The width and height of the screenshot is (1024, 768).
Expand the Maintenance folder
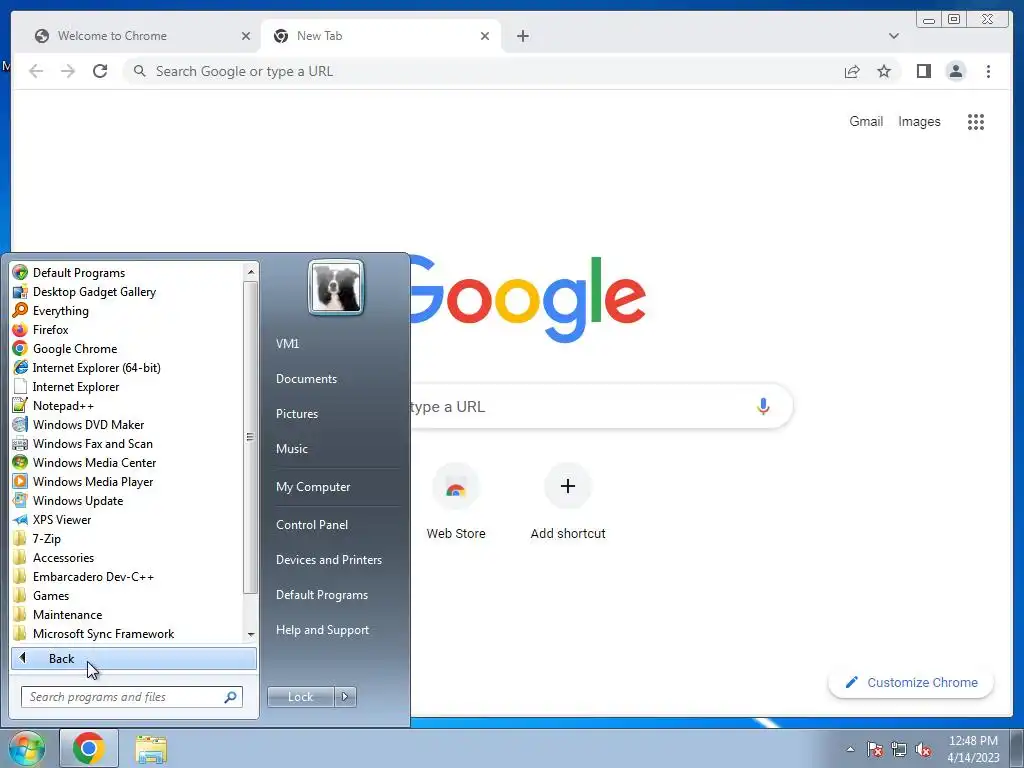click(x=67, y=614)
